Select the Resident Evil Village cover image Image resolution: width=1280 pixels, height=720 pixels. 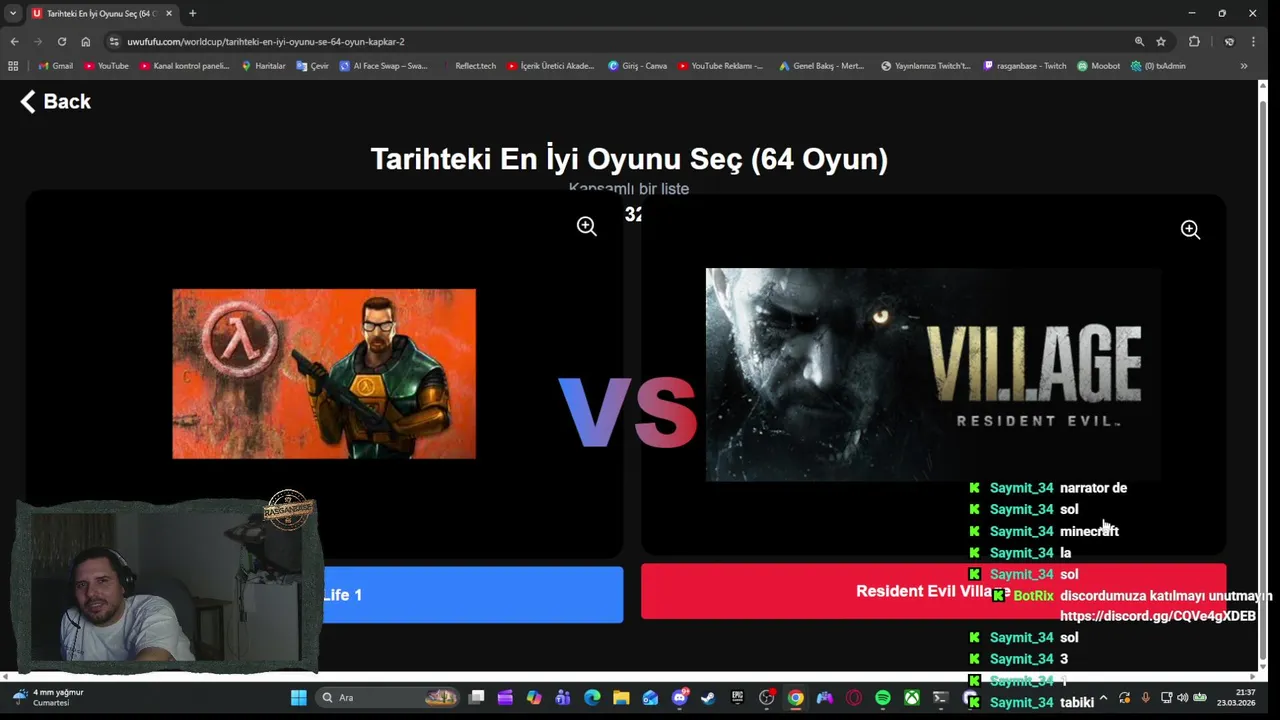click(933, 374)
